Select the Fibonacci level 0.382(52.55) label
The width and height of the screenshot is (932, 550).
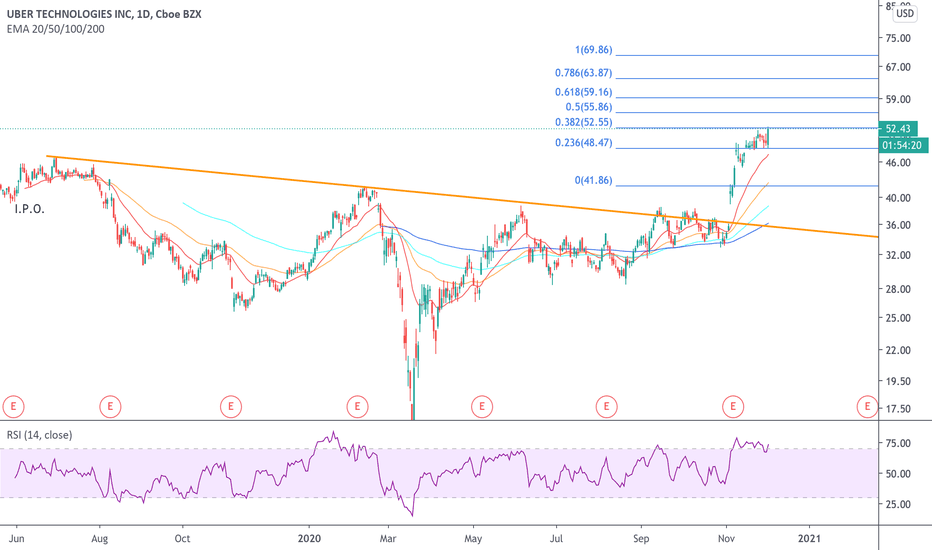point(584,122)
